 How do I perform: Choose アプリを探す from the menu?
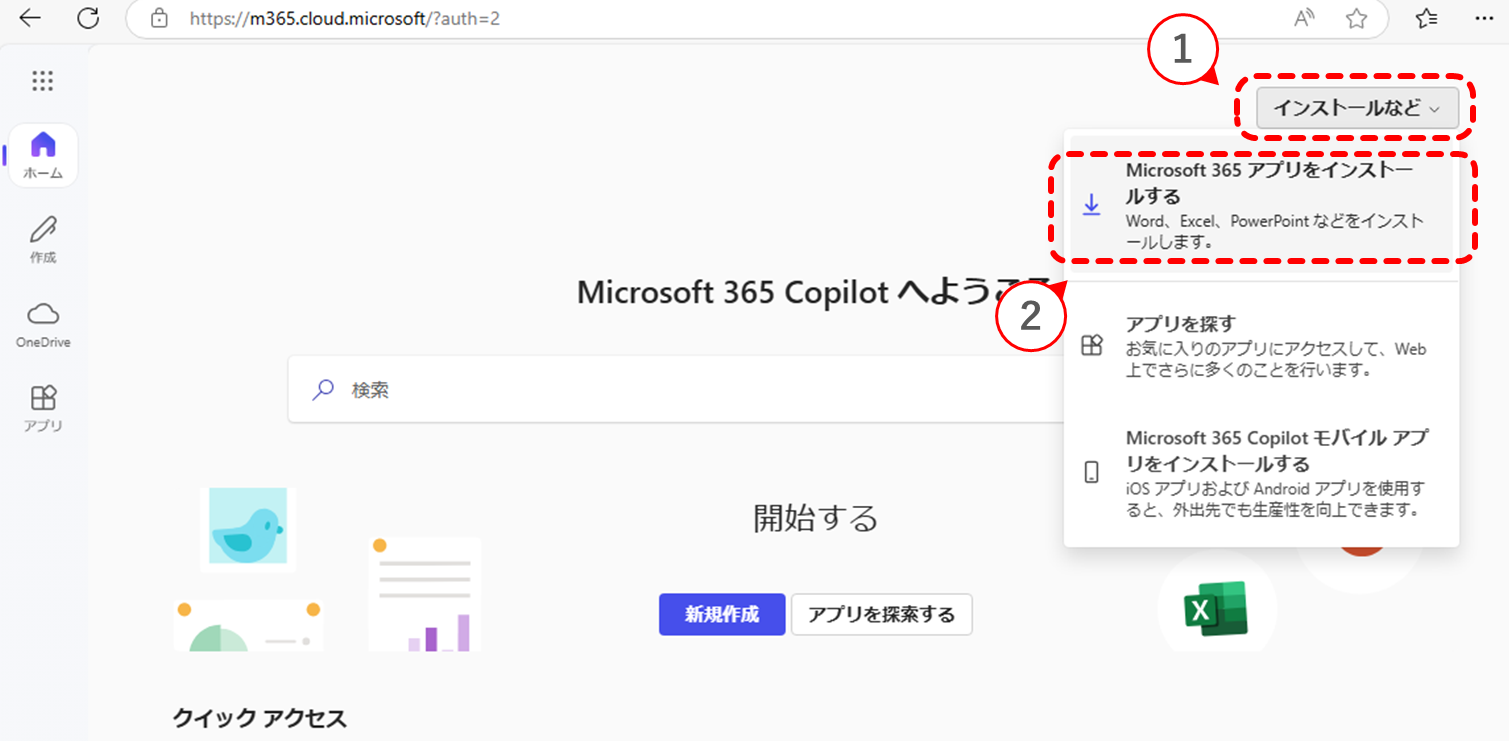(x=1261, y=347)
